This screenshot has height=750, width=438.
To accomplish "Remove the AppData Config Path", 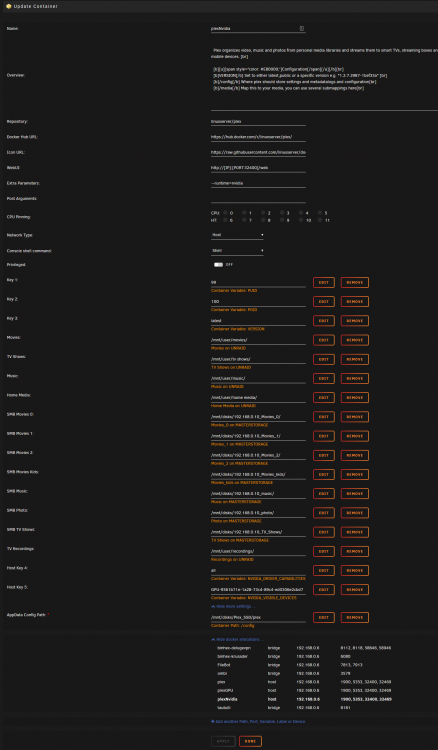I will point(355,618).
